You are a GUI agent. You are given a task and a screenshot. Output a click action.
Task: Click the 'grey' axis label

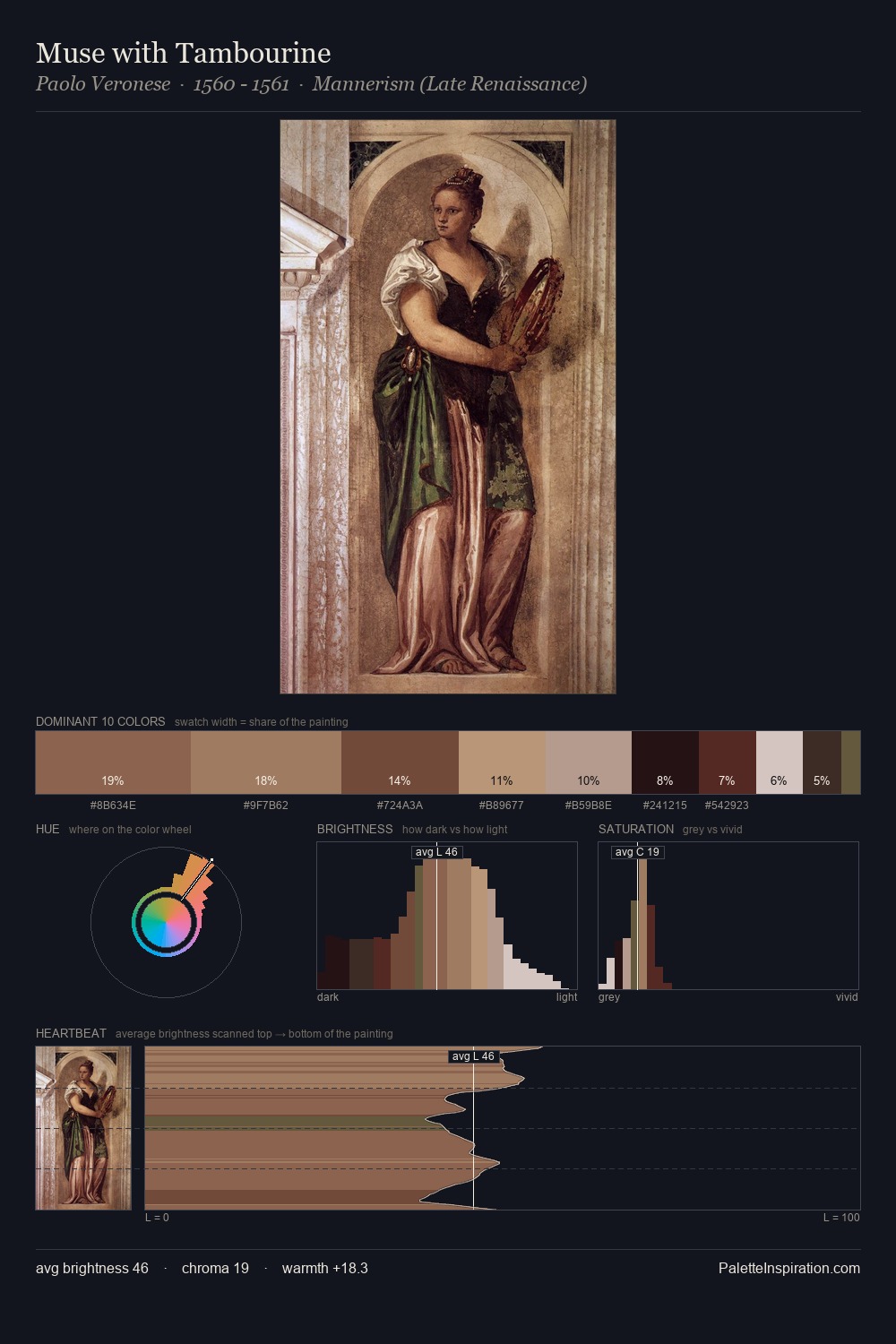tap(609, 997)
